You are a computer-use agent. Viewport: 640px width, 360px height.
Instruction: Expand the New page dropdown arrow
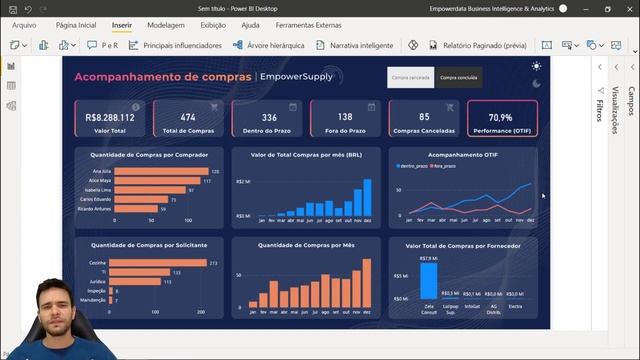click(24, 46)
